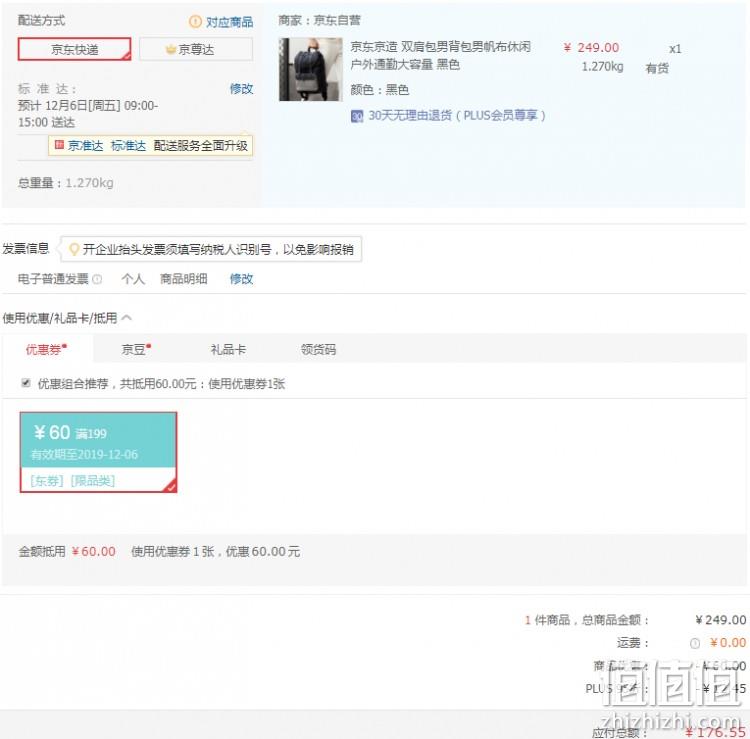Uncheck the 优惠组合推荐 checkbox
The height and width of the screenshot is (739, 750).
point(26,383)
